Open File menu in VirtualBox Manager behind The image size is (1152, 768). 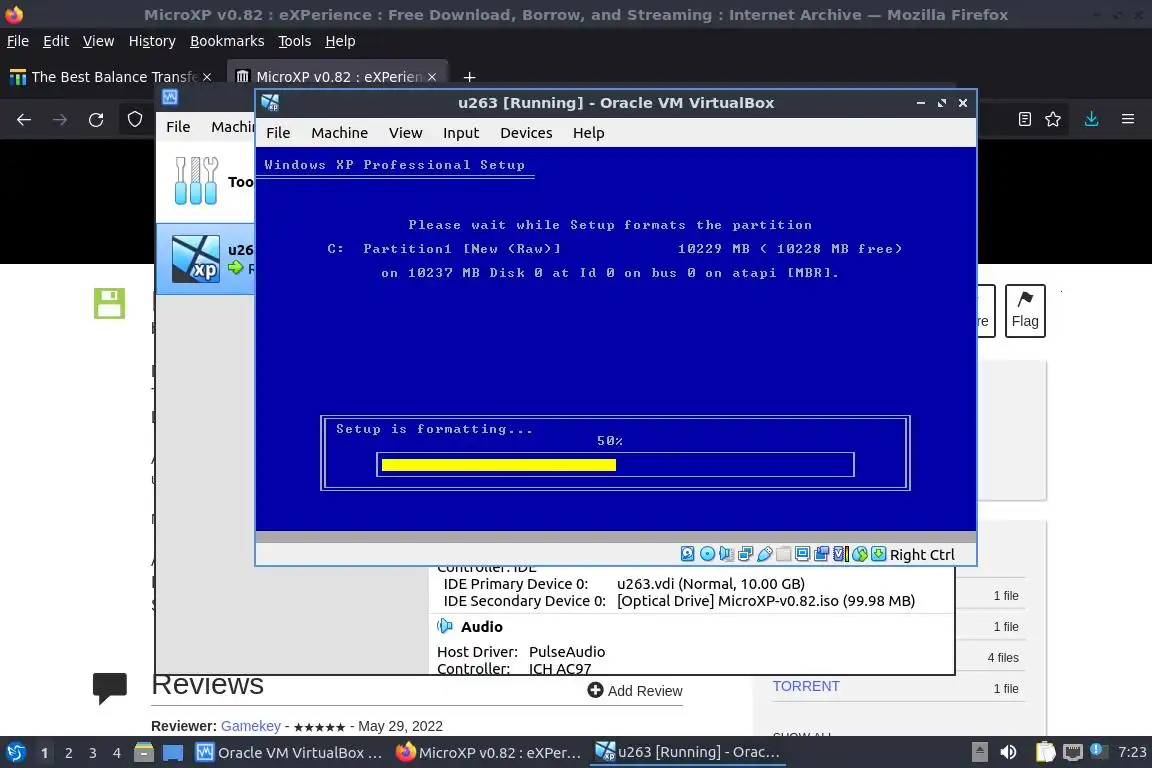click(178, 127)
